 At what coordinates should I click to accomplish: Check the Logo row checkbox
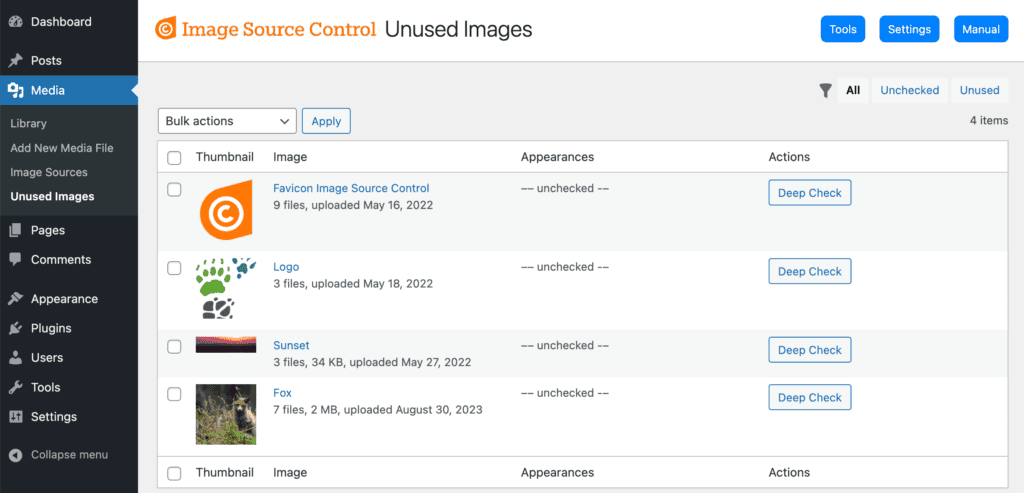(x=174, y=268)
